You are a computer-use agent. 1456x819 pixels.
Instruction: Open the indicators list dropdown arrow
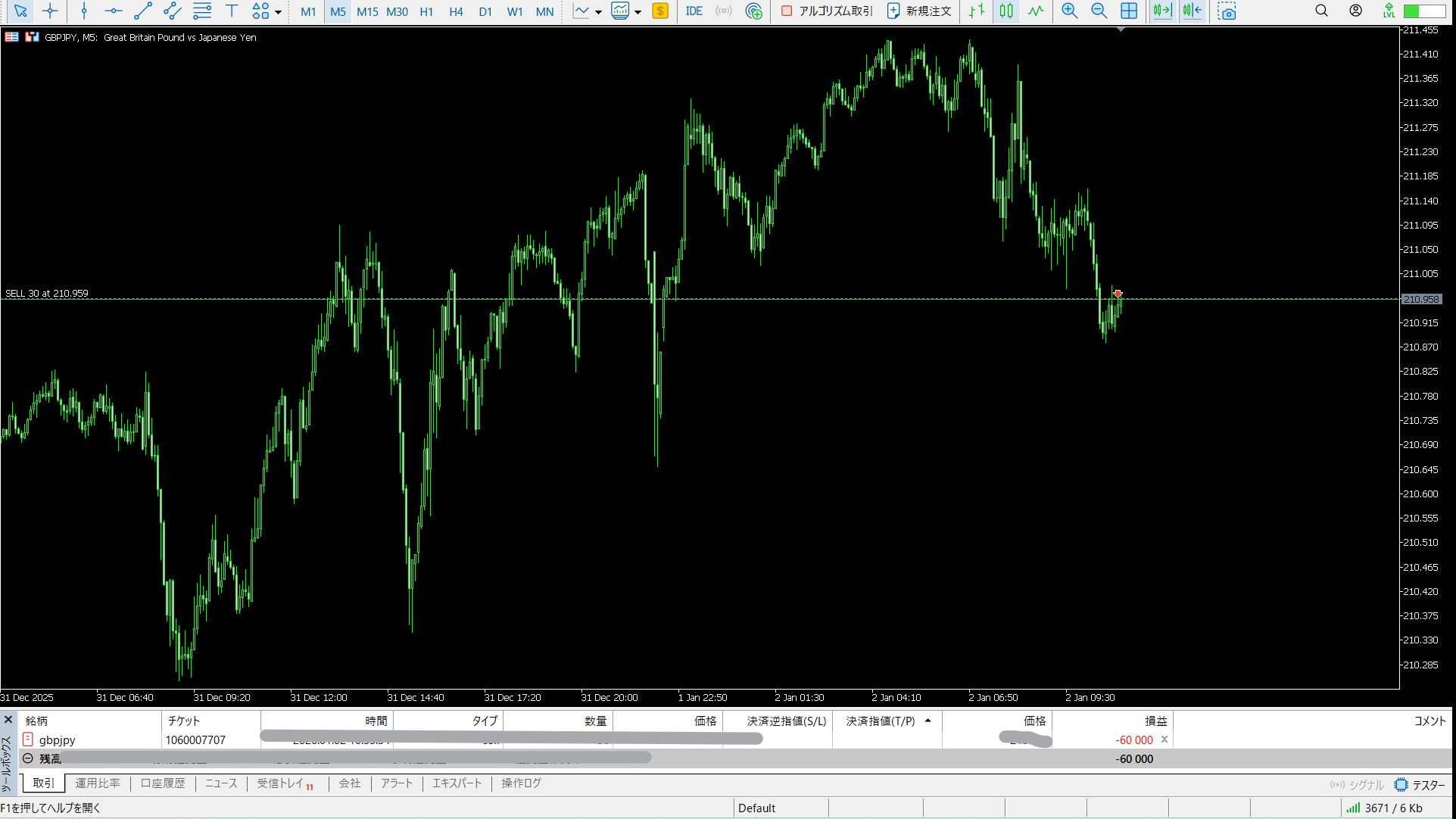click(x=598, y=12)
